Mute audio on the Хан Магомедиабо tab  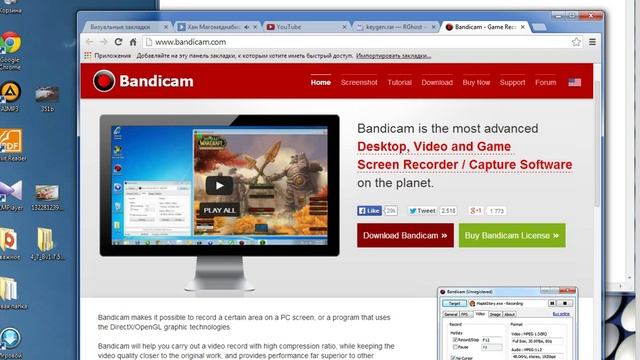pos(247,27)
